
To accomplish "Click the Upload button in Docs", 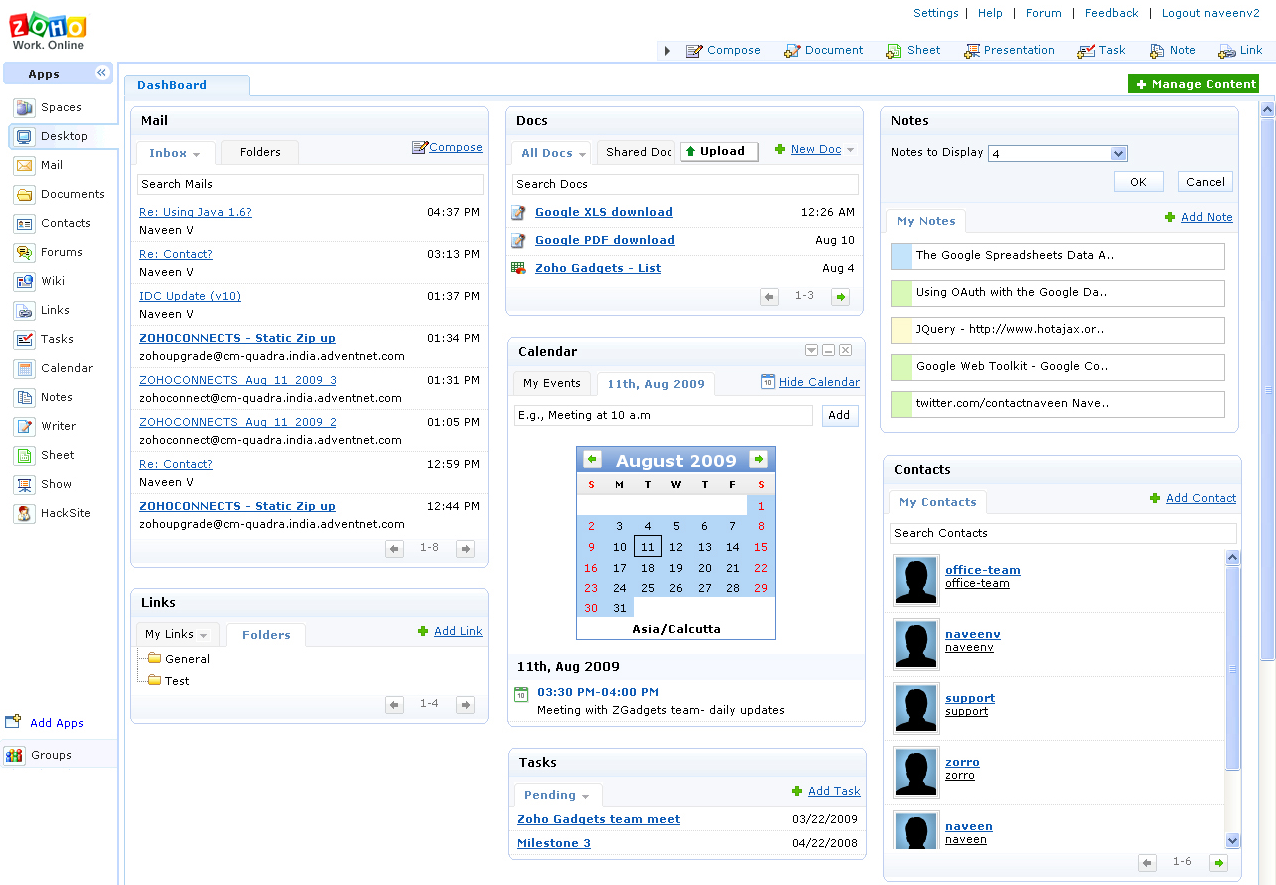I will [719, 151].
